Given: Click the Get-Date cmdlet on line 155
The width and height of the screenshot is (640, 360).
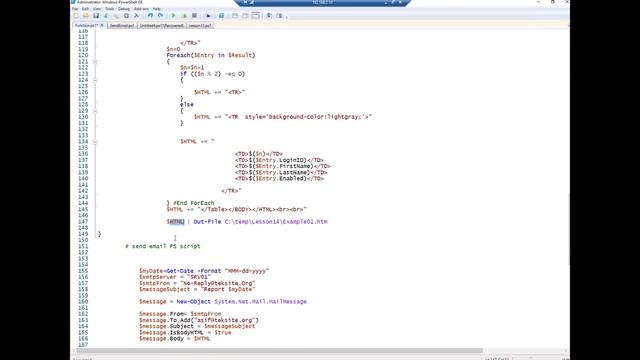Looking at the screenshot, I should point(180,271).
